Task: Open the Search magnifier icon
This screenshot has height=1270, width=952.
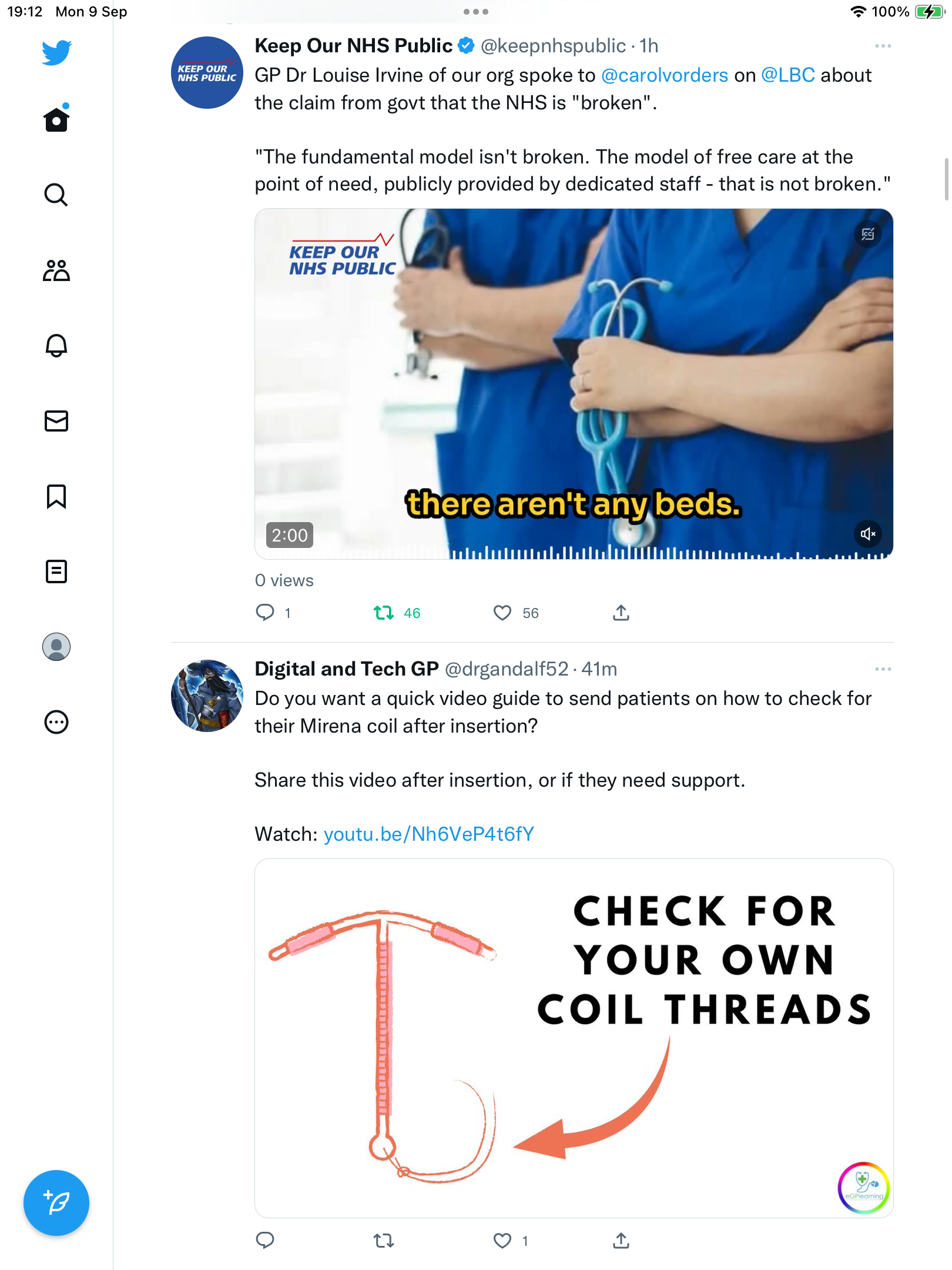Action: click(56, 195)
